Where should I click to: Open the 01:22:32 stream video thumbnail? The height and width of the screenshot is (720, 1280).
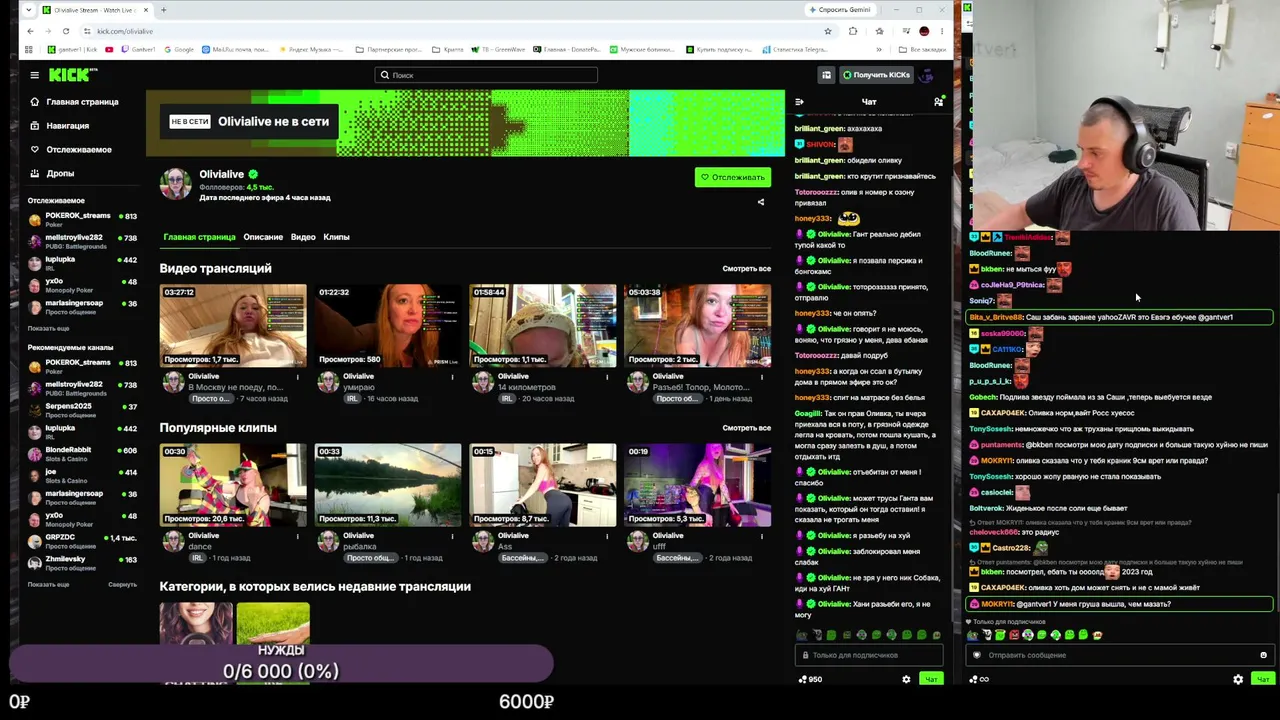(388, 326)
